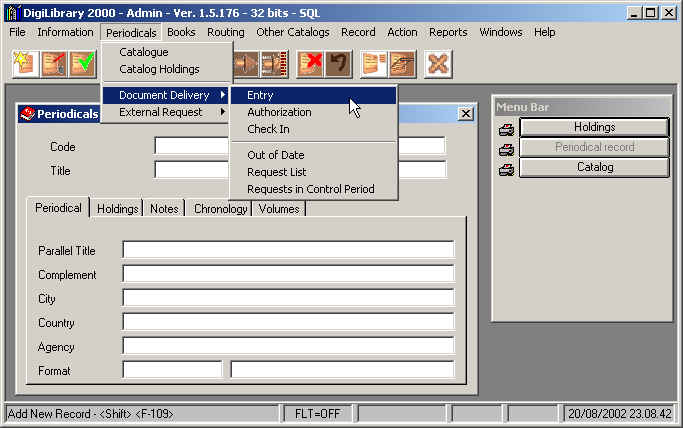This screenshot has height=428, width=683.
Task: Click the green checkmark save icon
Action: 83,64
